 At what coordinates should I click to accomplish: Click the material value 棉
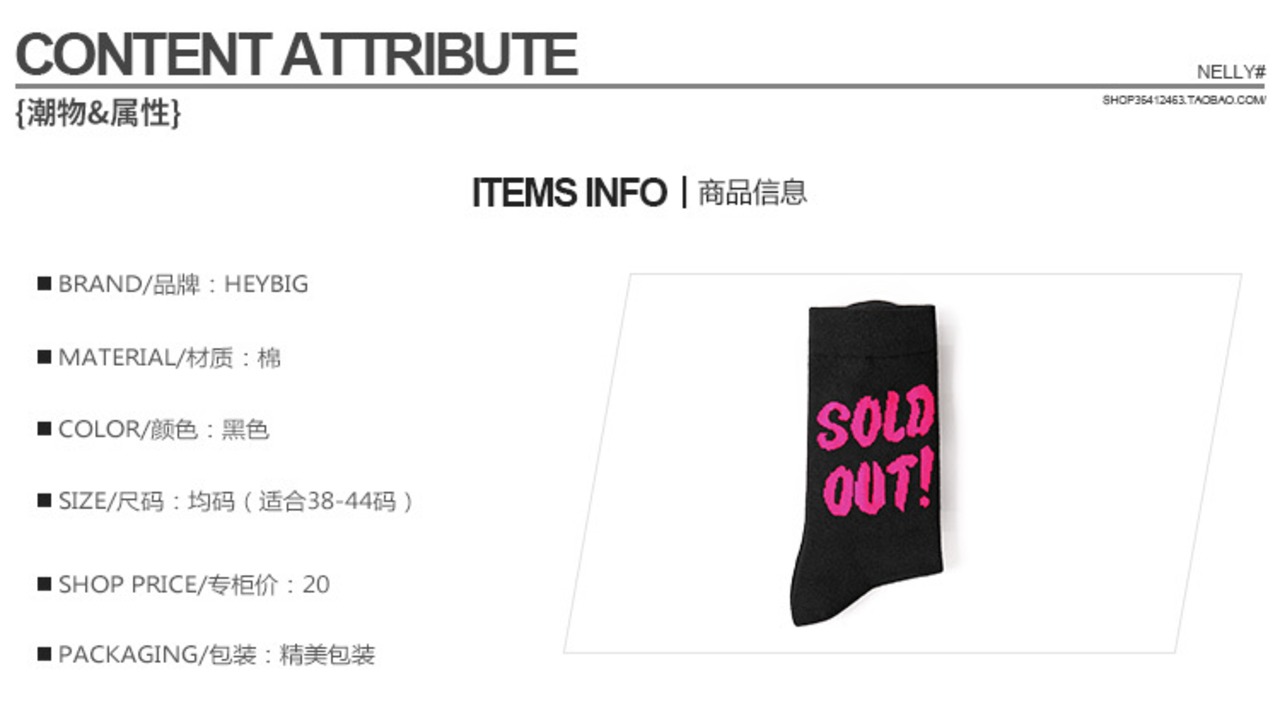269,357
